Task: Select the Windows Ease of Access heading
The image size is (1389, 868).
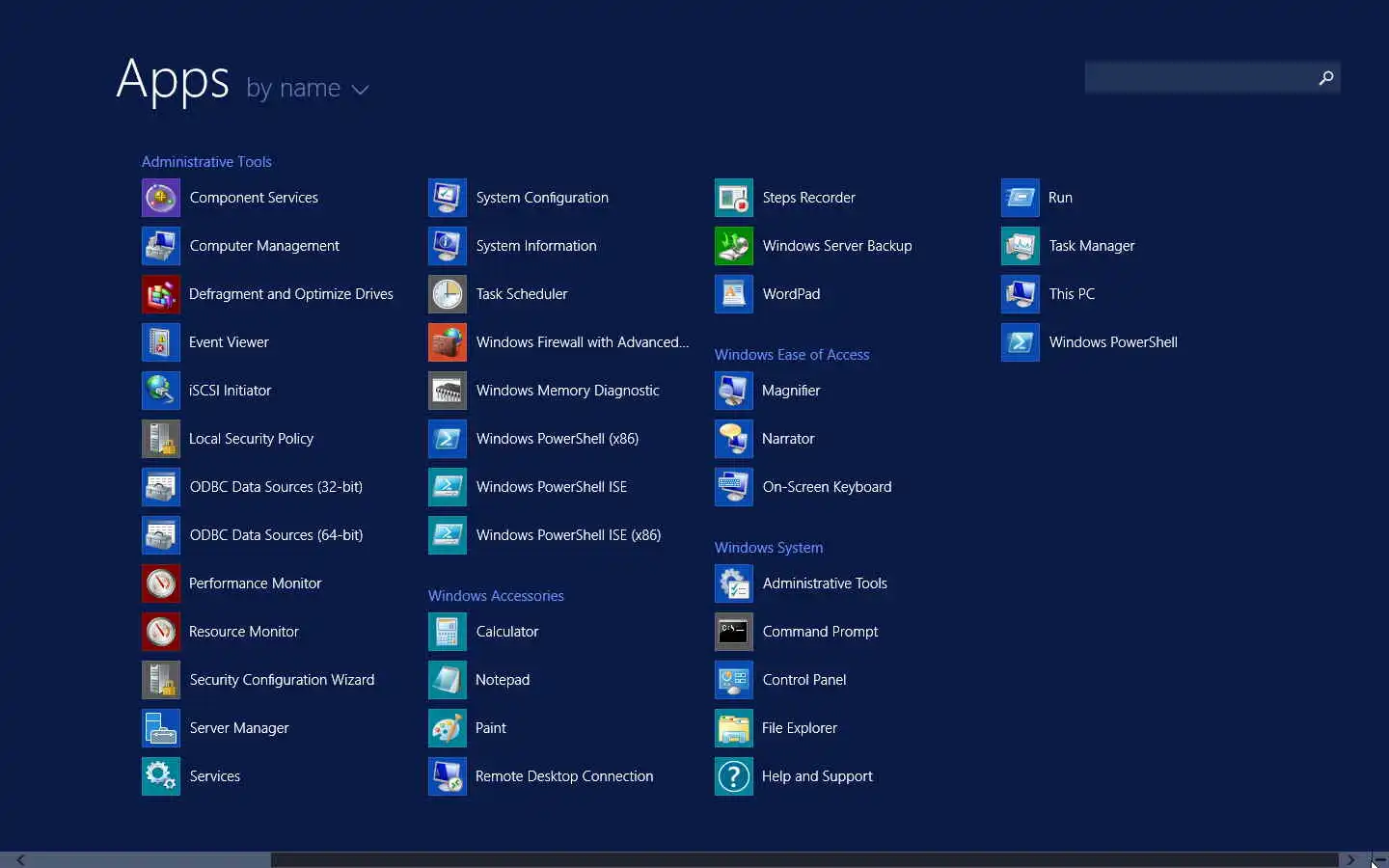Action: coord(792,355)
